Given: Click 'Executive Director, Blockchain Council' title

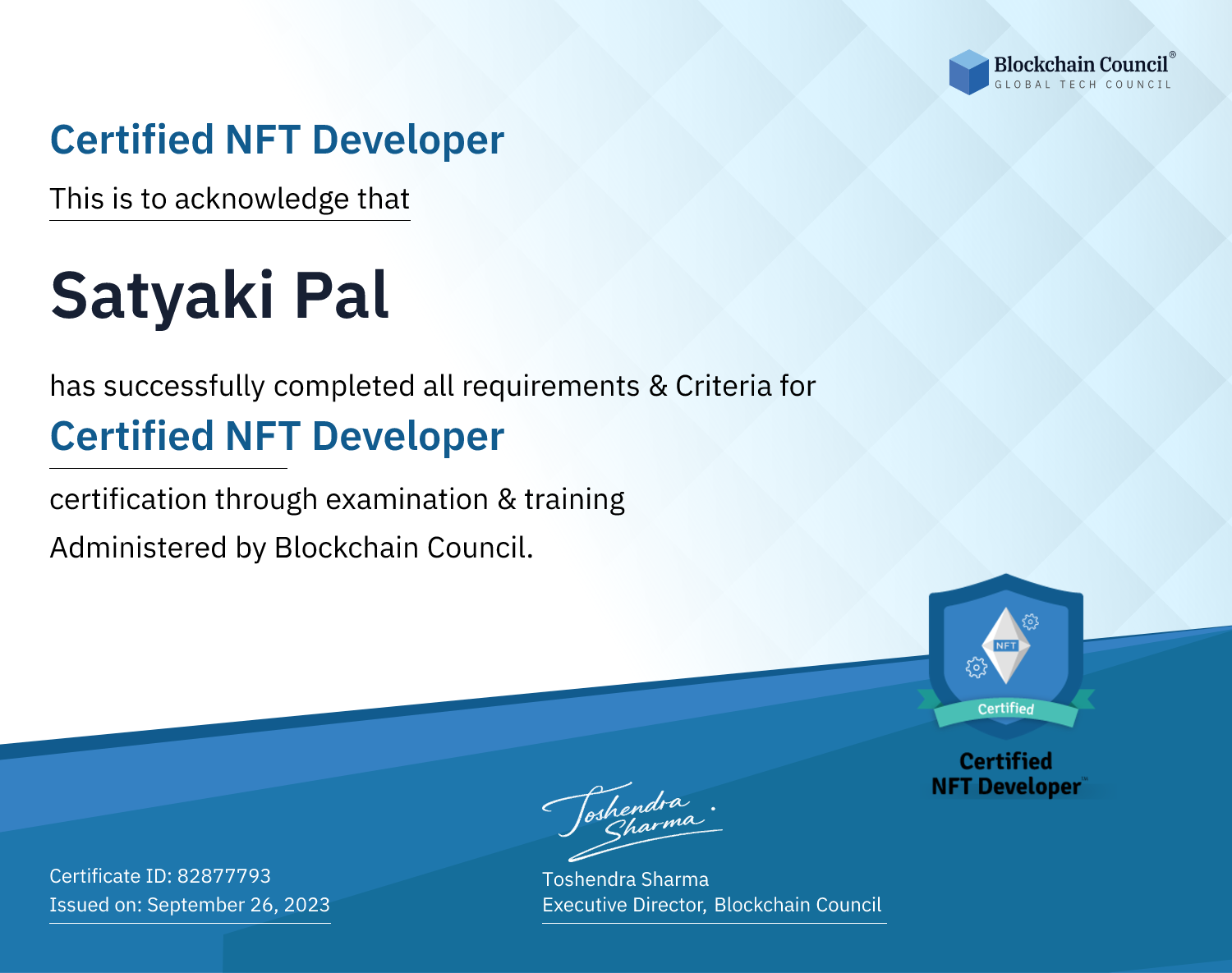Looking at the screenshot, I should pos(711,905).
